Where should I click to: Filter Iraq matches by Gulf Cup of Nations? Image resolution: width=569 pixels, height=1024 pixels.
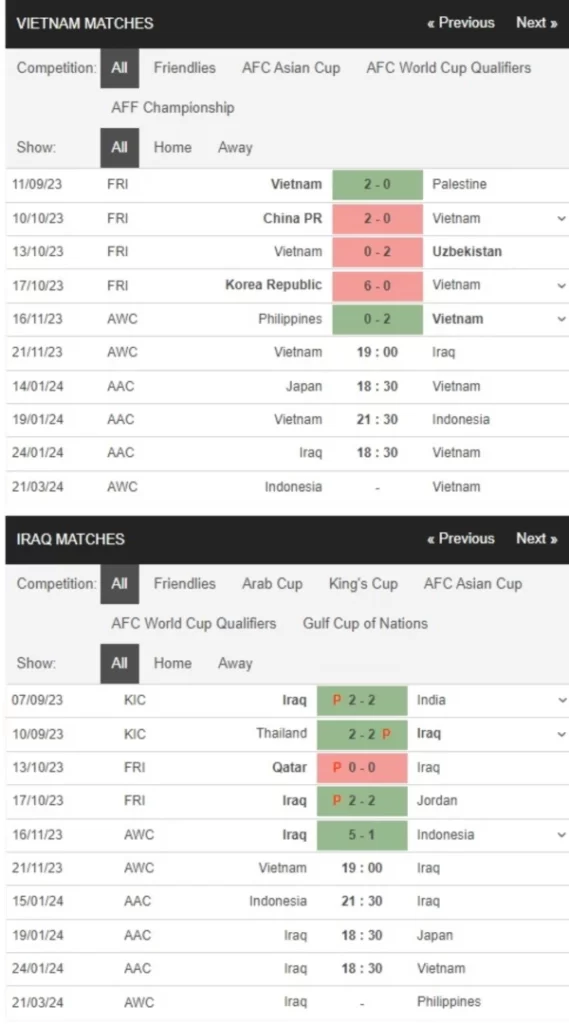[x=365, y=624]
